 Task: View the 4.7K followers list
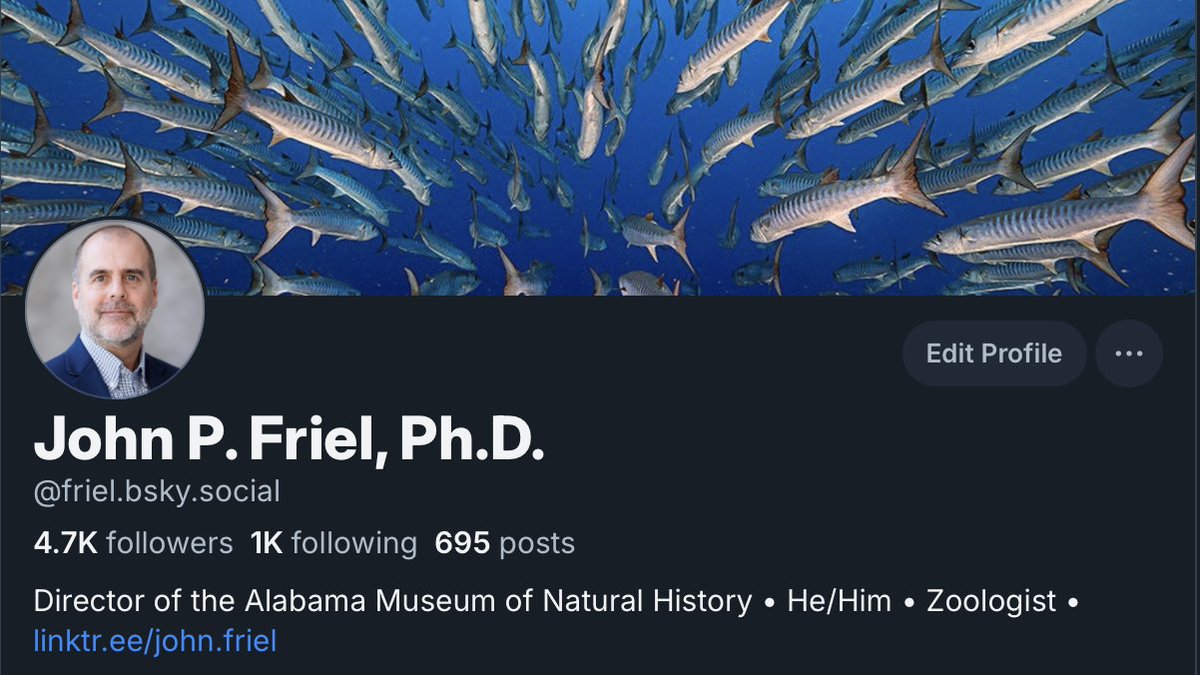133,543
